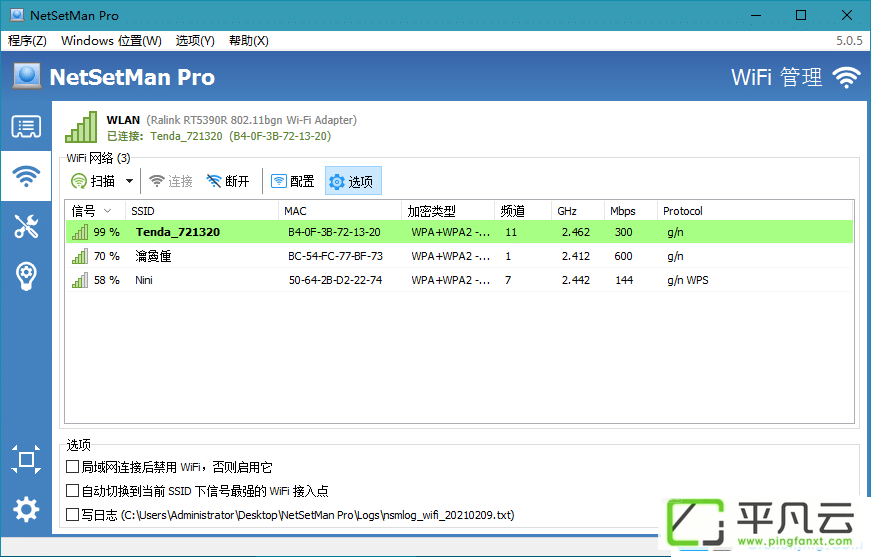Viewport: 871px width, 557px height.
Task: Open the 配置 profile button
Action: pos(292,181)
